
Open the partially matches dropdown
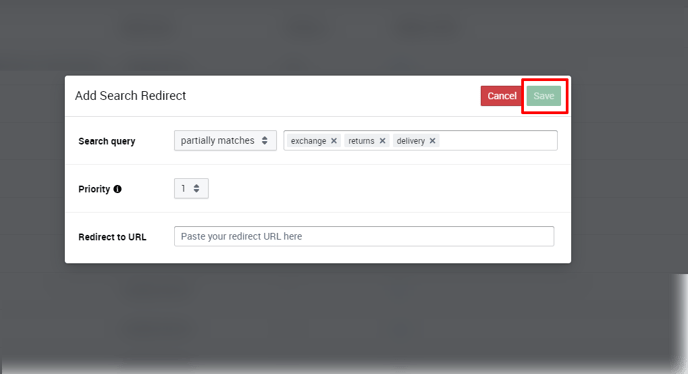[225, 140]
